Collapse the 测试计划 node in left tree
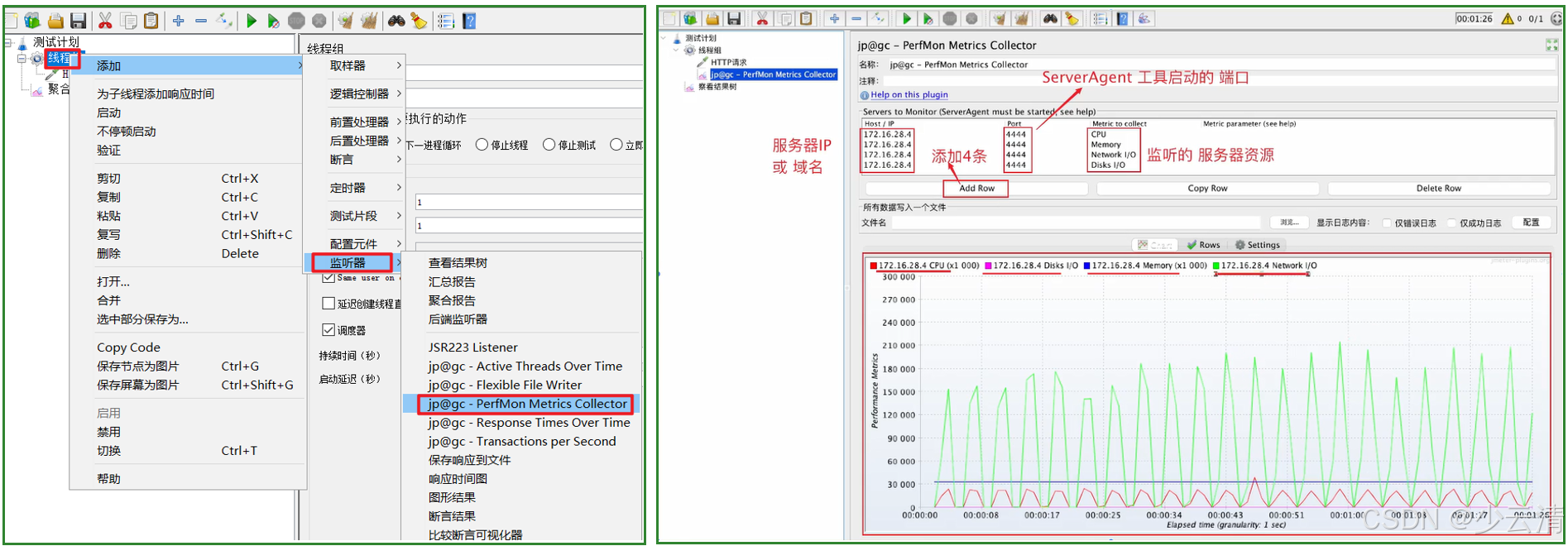 (x=8, y=42)
